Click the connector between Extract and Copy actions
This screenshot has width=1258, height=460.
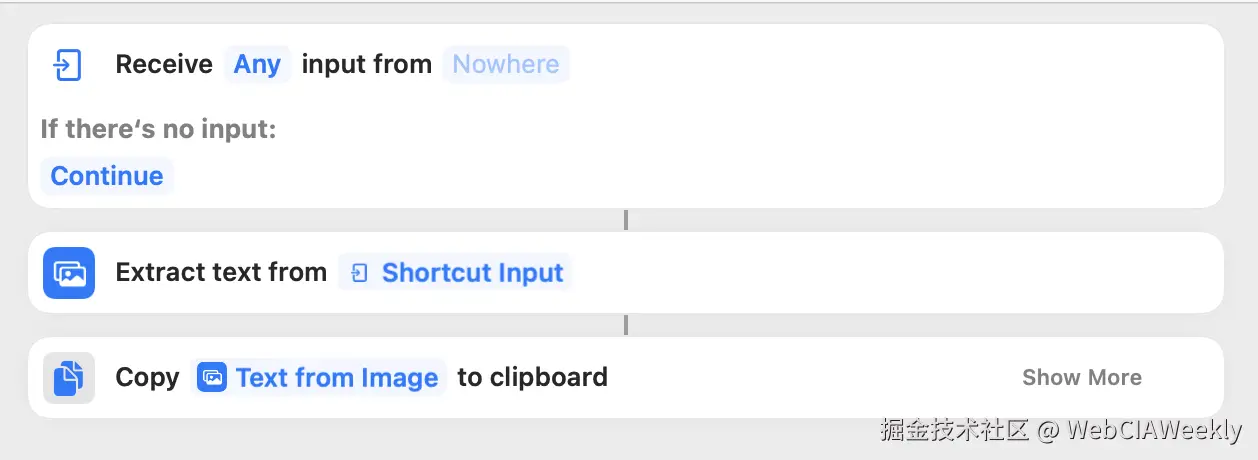[626, 325]
